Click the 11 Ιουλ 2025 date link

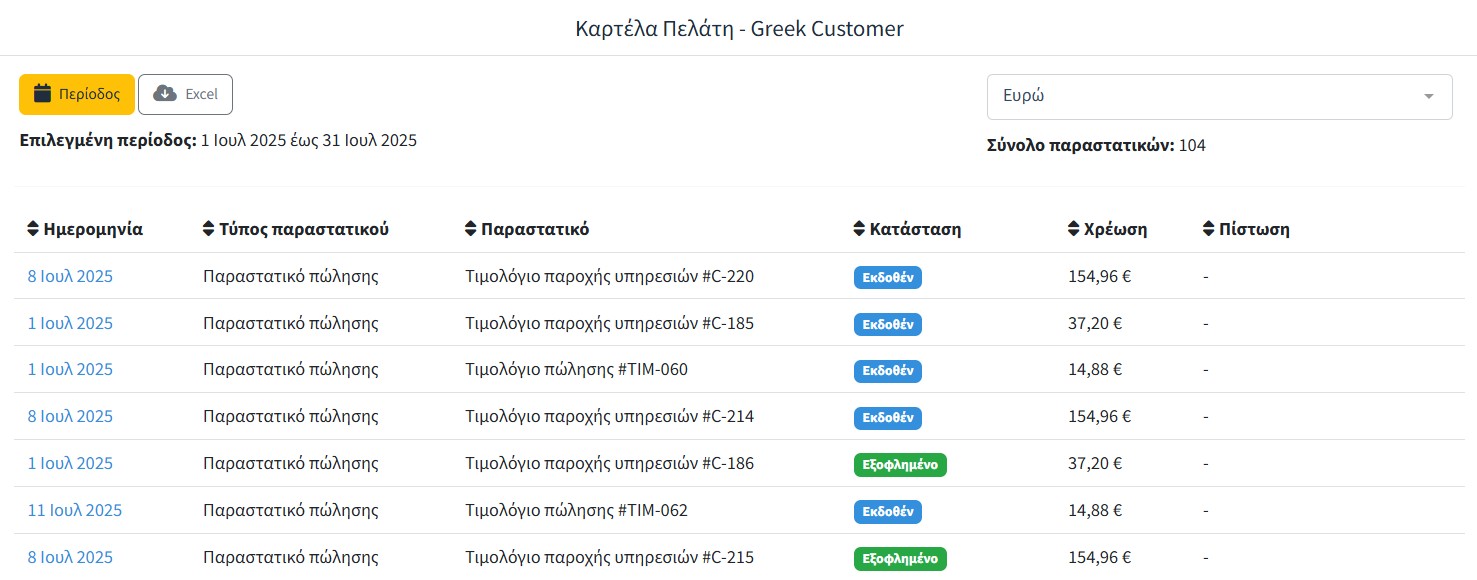tap(75, 510)
